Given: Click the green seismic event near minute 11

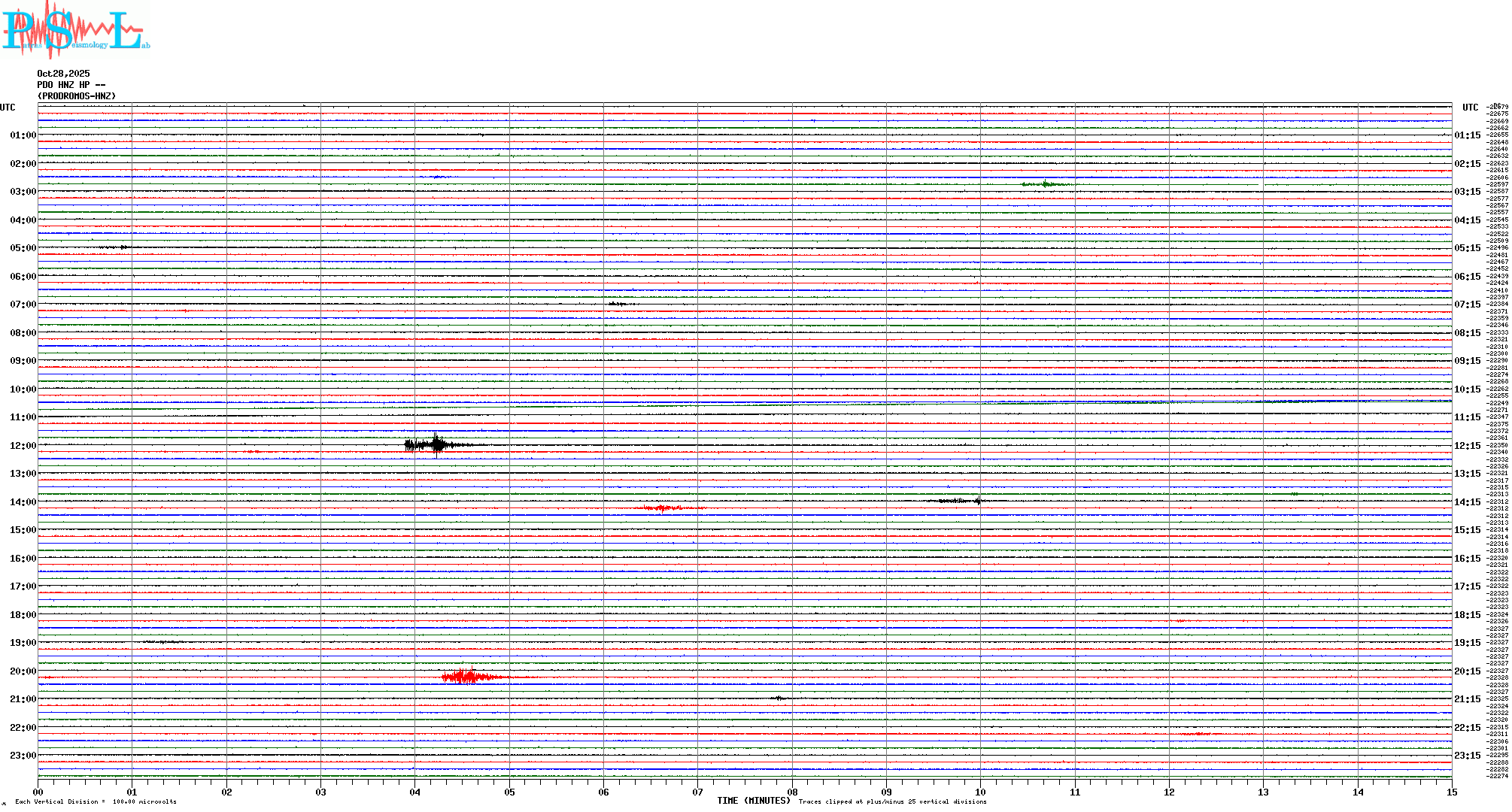Looking at the screenshot, I should click(x=1046, y=184).
